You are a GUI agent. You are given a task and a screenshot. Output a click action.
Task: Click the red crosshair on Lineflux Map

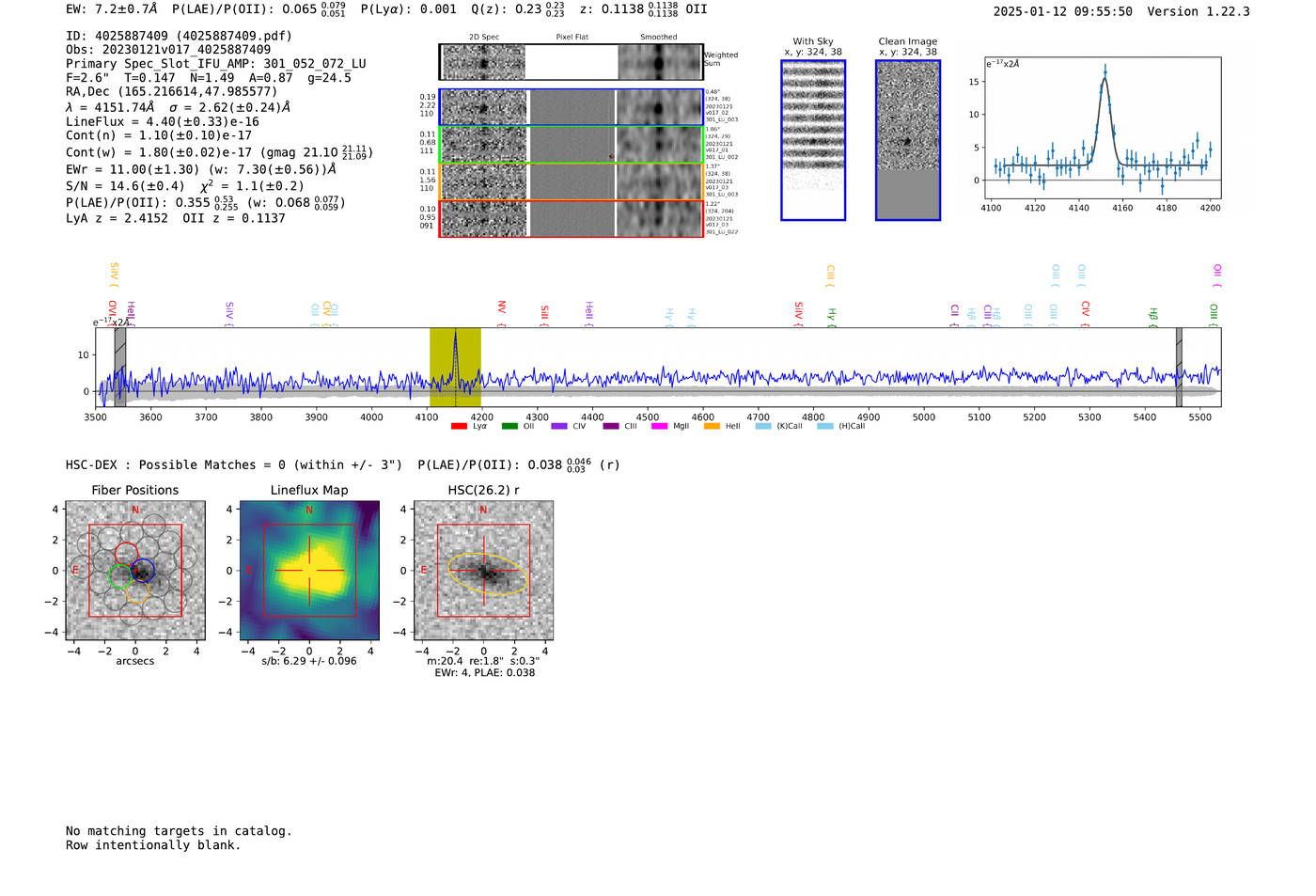(309, 571)
